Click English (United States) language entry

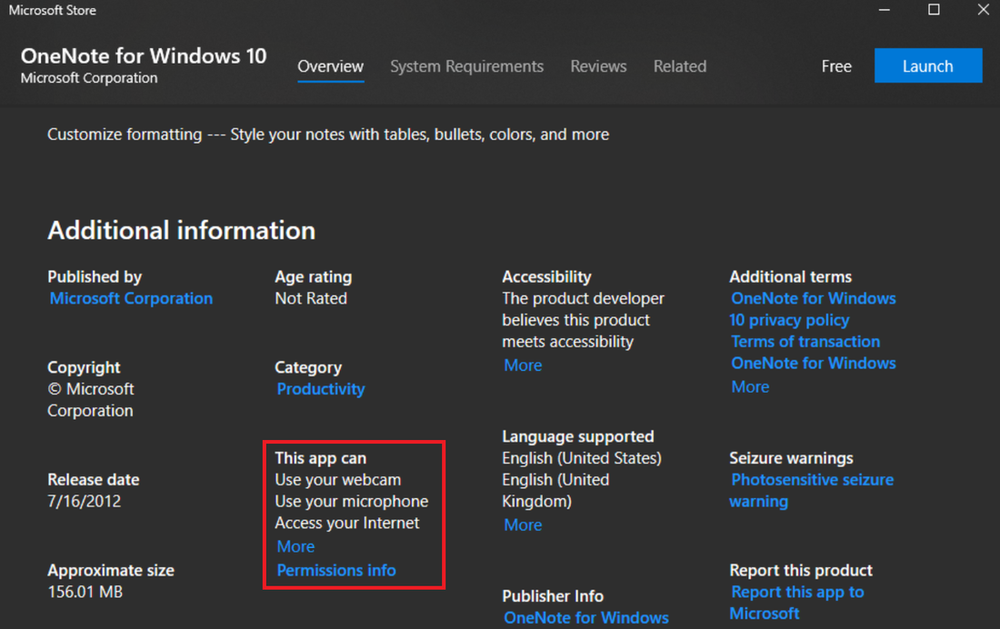582,458
